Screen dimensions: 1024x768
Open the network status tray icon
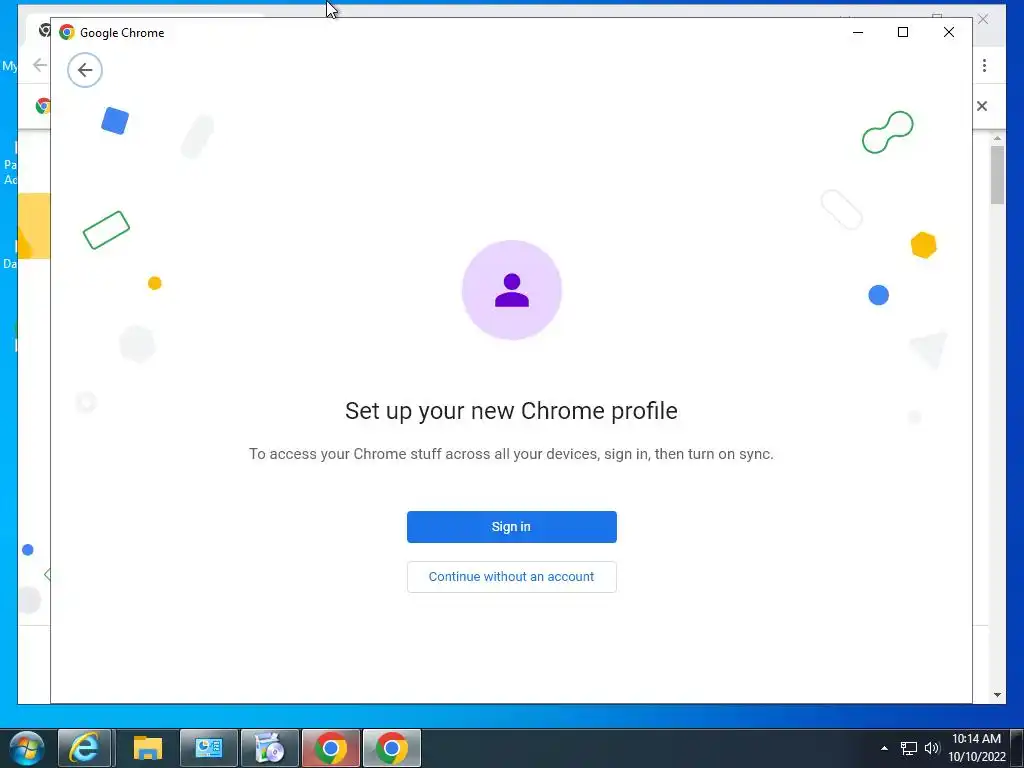pyautogui.click(x=908, y=748)
